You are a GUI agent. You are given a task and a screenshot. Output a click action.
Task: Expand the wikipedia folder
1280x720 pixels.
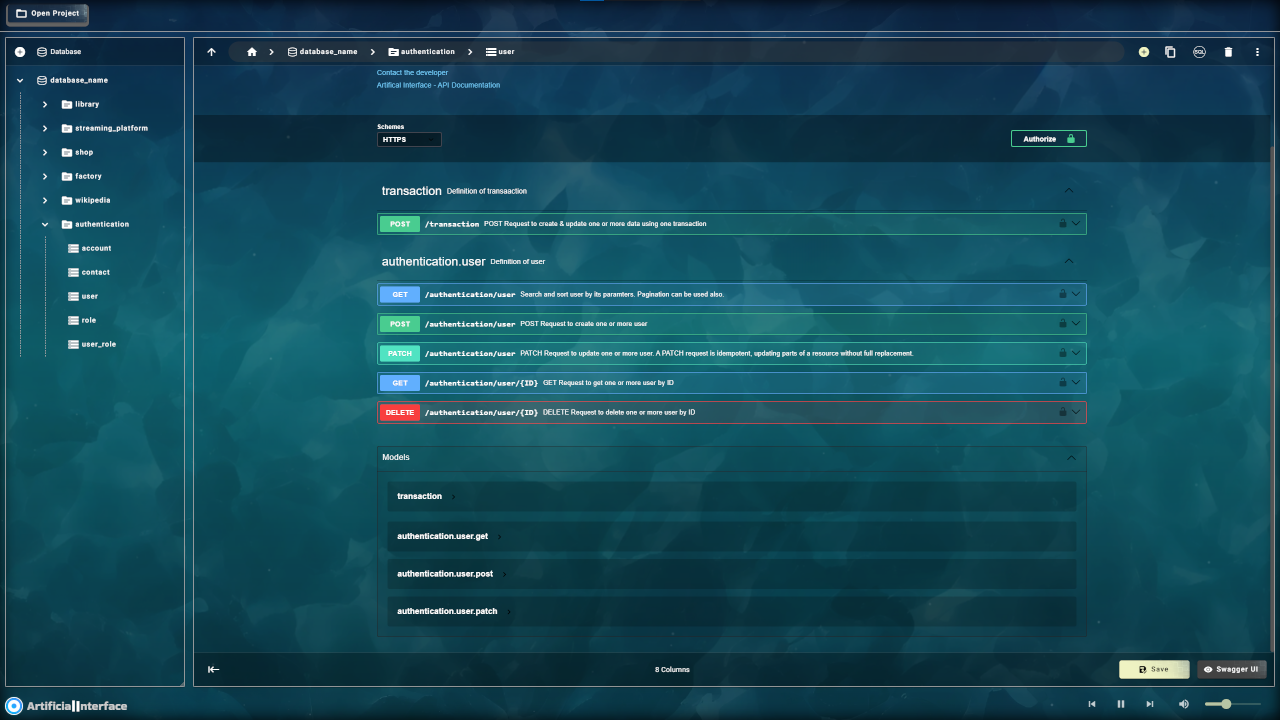coord(45,200)
